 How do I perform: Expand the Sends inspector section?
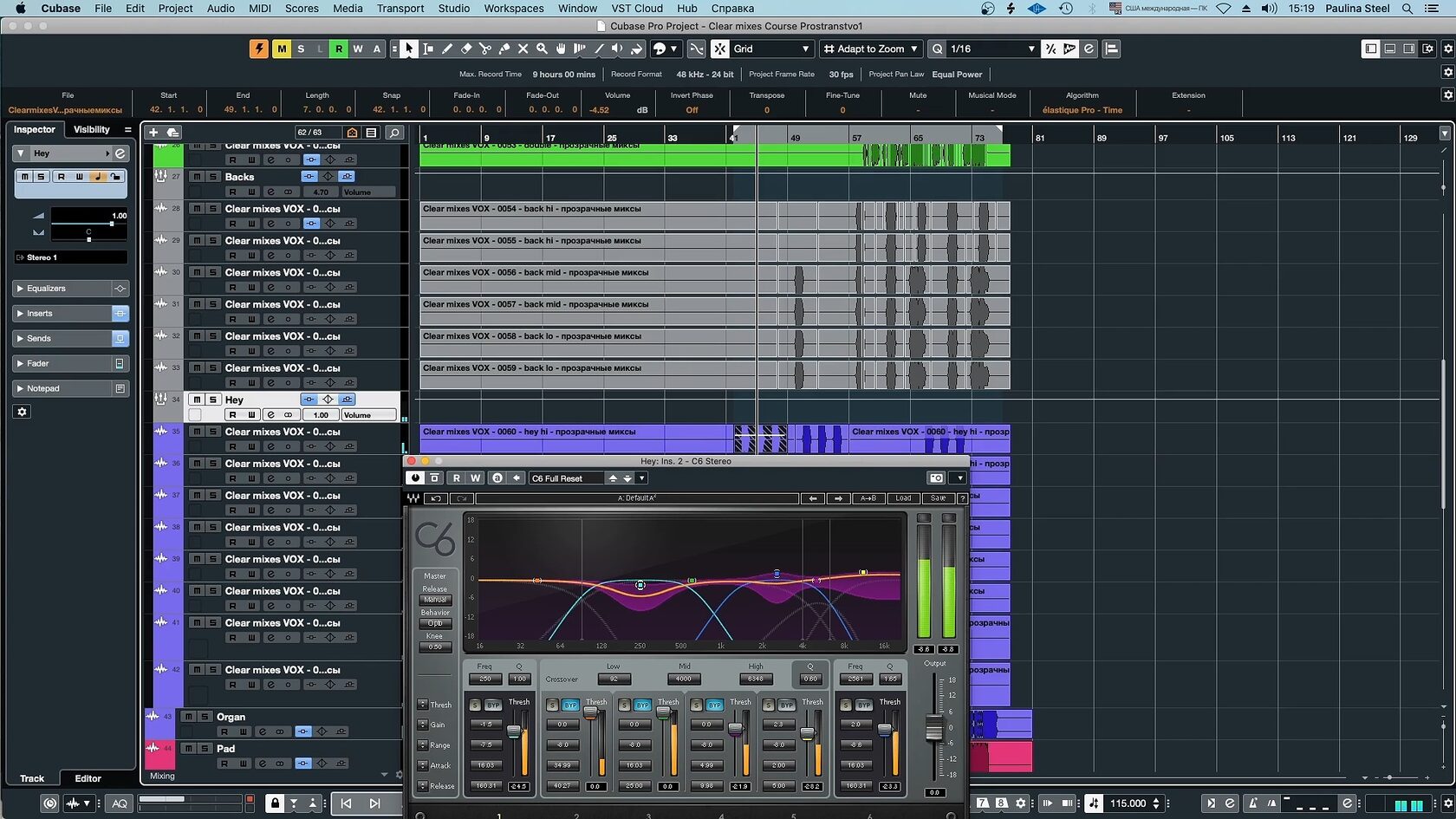coord(61,339)
